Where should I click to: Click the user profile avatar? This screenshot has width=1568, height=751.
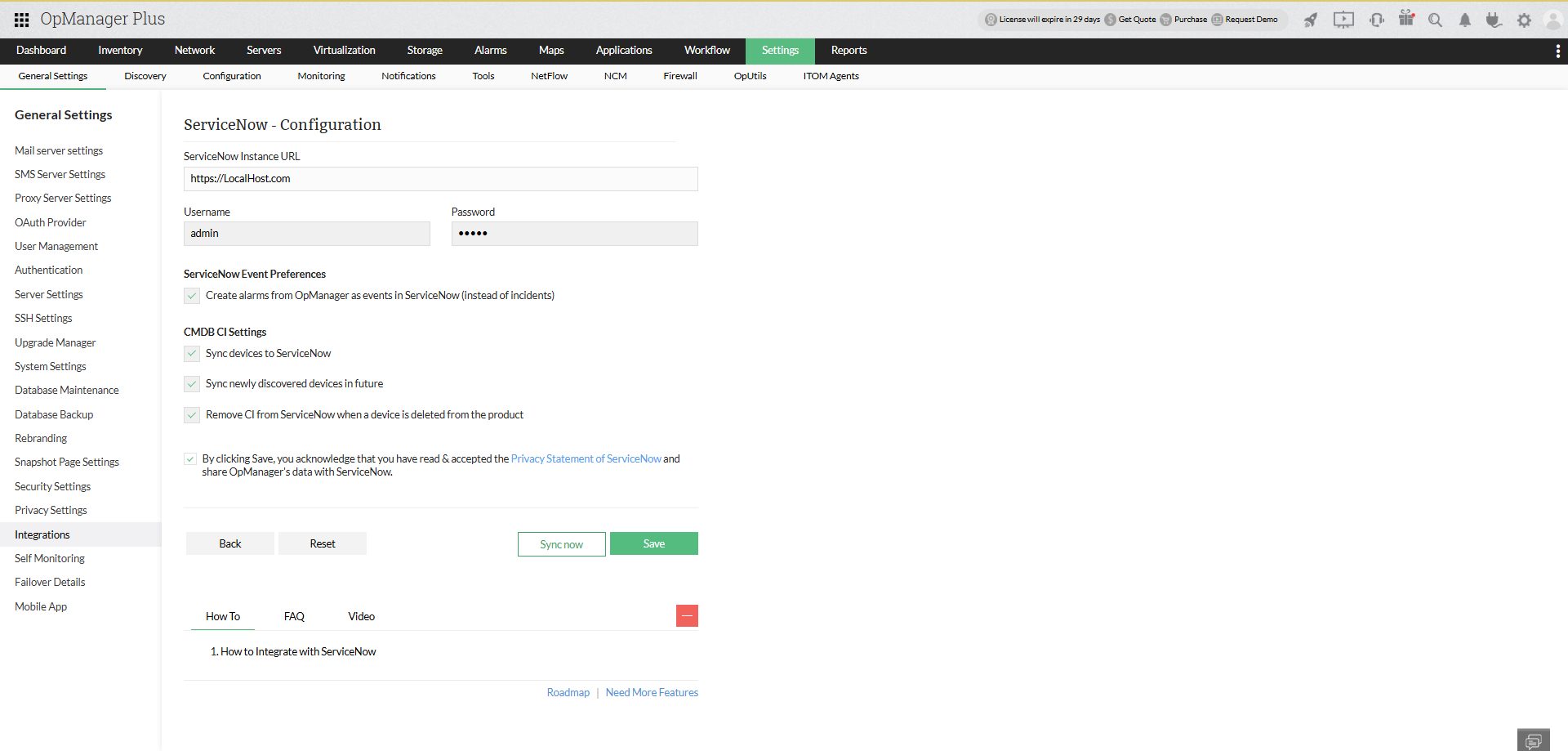click(1553, 20)
